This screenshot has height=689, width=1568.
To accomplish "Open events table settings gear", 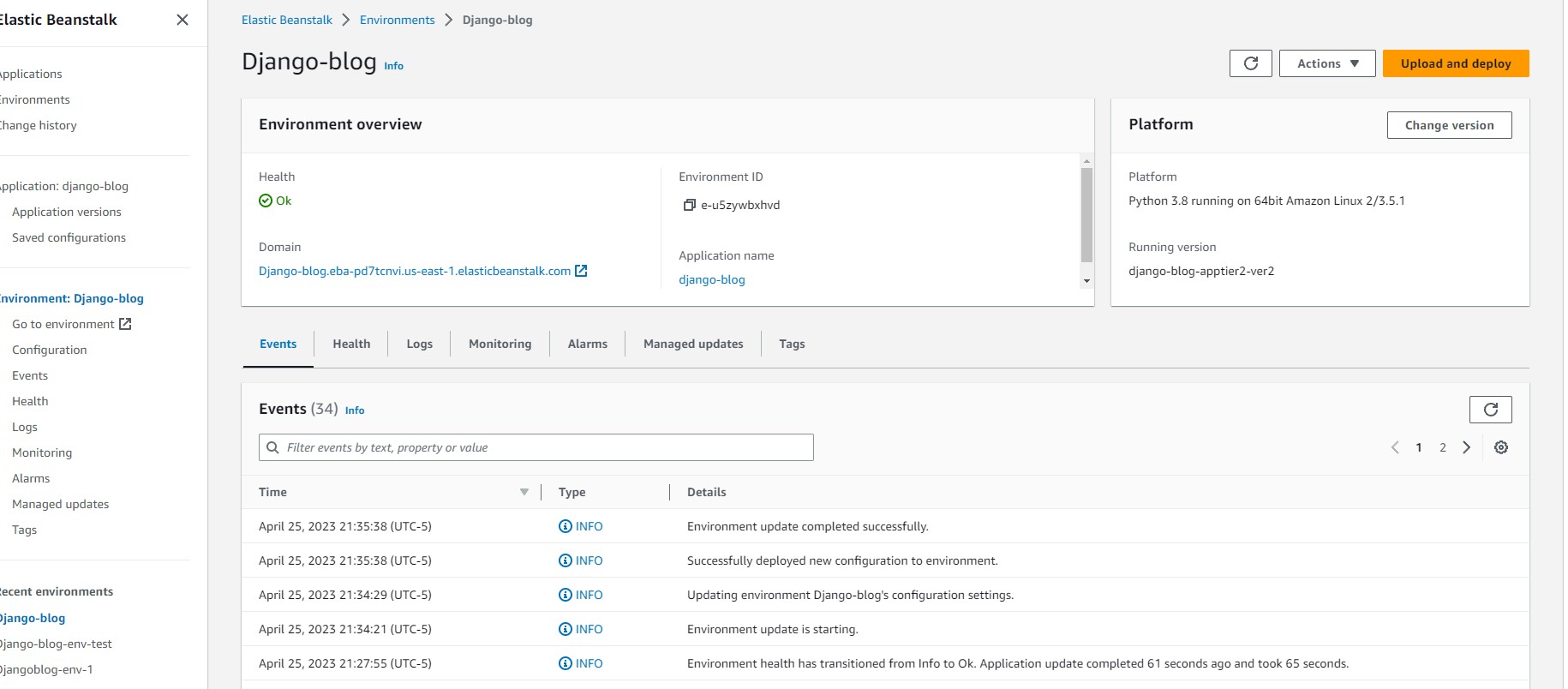I will tap(1501, 447).
